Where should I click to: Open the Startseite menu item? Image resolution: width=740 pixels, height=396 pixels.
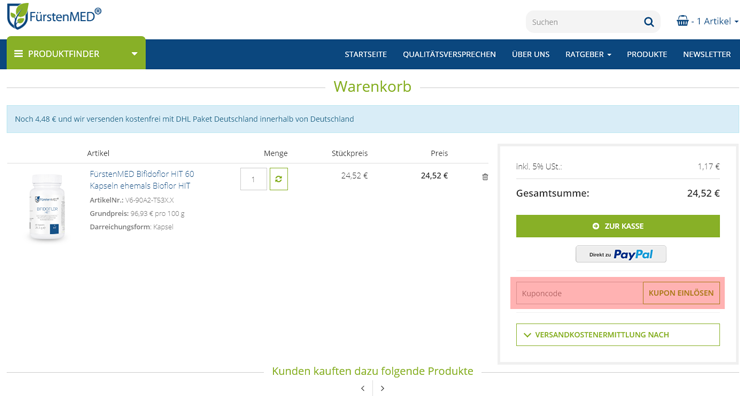tap(365, 54)
